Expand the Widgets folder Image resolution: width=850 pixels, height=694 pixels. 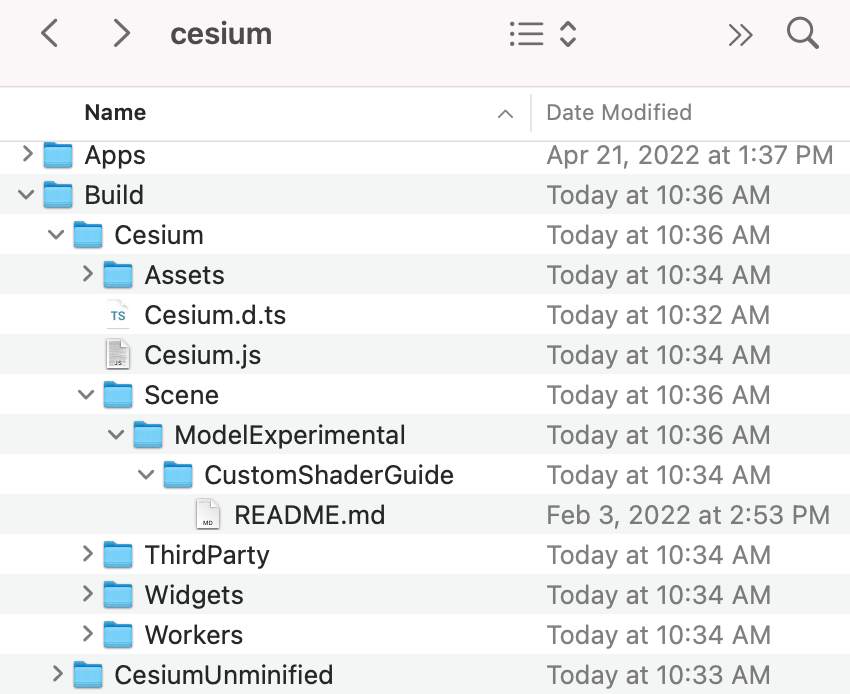pos(86,594)
